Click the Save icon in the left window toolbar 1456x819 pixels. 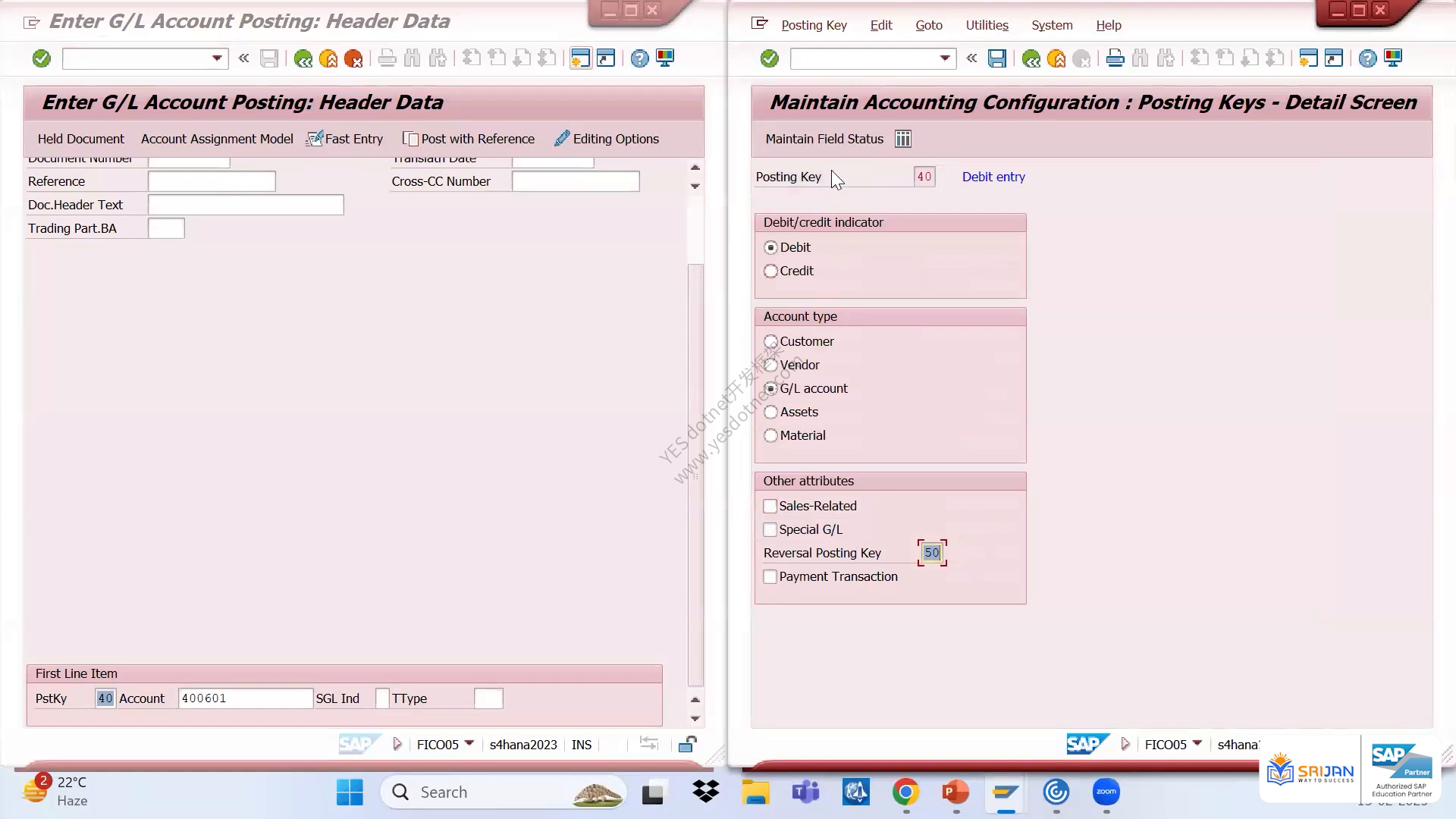click(269, 58)
